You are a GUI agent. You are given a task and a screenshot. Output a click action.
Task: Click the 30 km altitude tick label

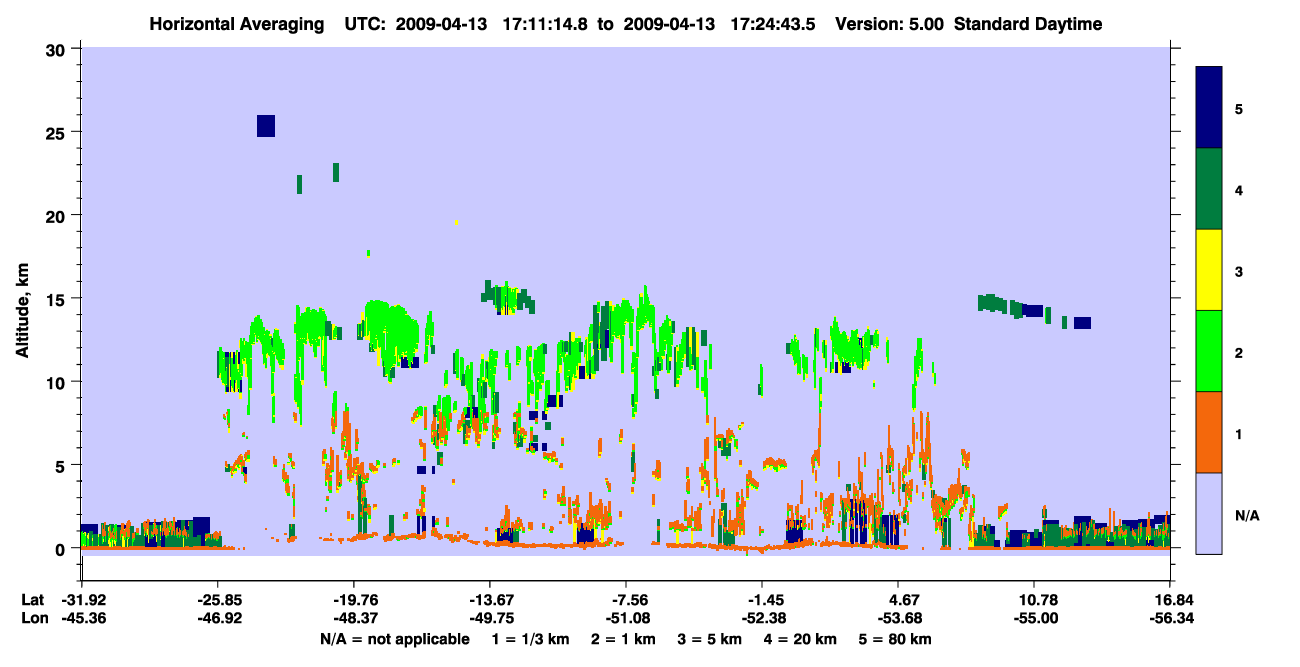[57, 50]
